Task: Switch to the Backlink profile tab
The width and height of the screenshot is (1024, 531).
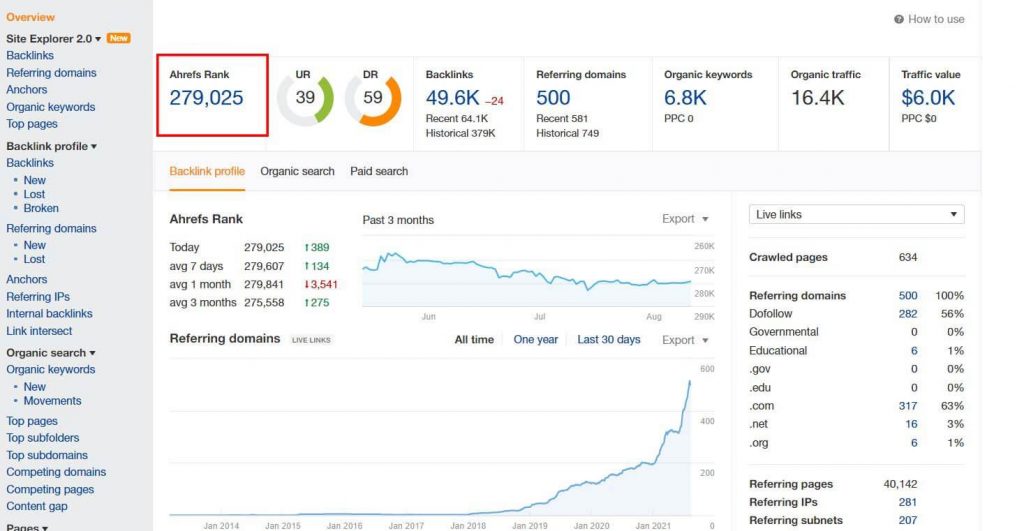Action: tap(207, 171)
